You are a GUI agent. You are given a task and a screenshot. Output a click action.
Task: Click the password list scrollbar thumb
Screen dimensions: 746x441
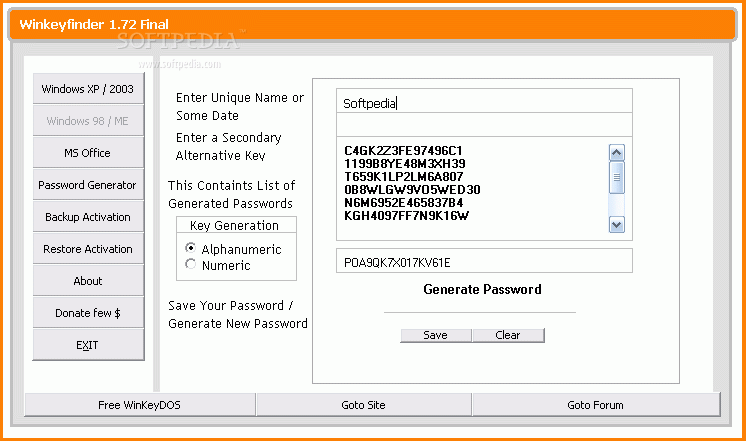617,177
